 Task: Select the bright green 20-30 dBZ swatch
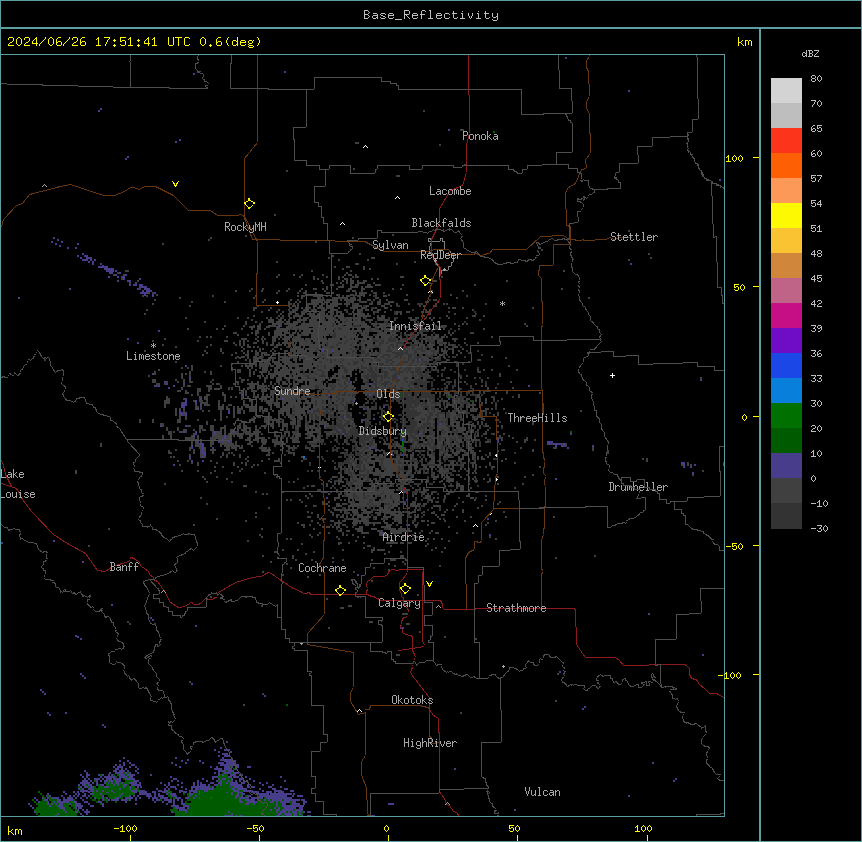point(786,416)
